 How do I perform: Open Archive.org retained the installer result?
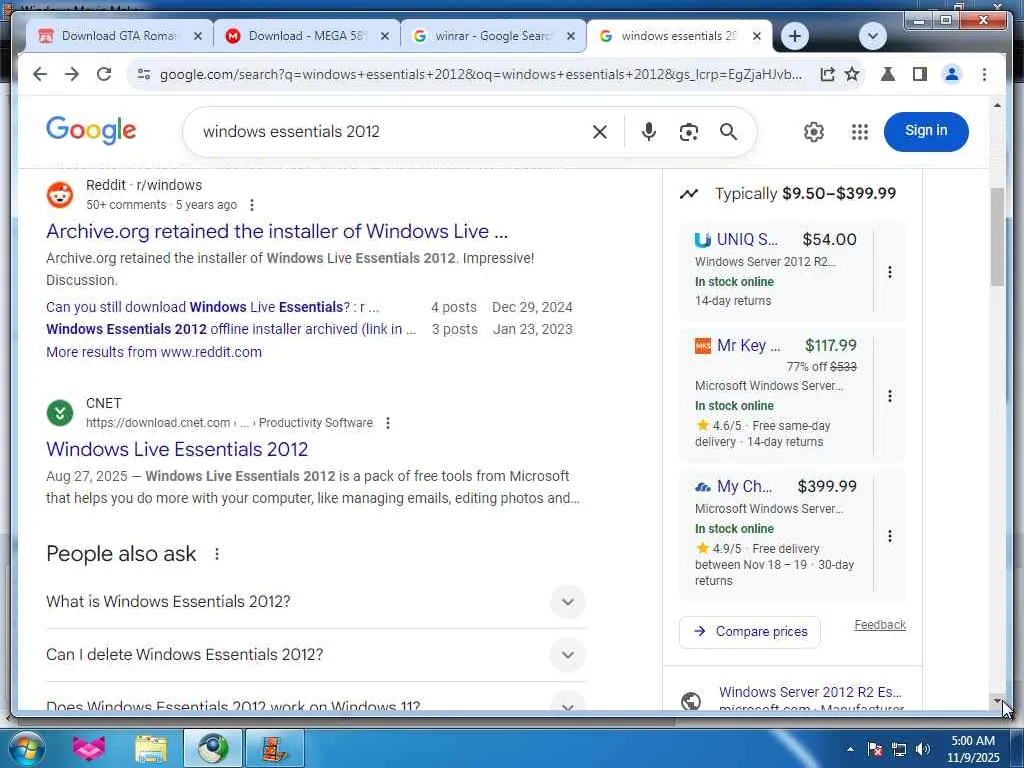click(x=277, y=231)
